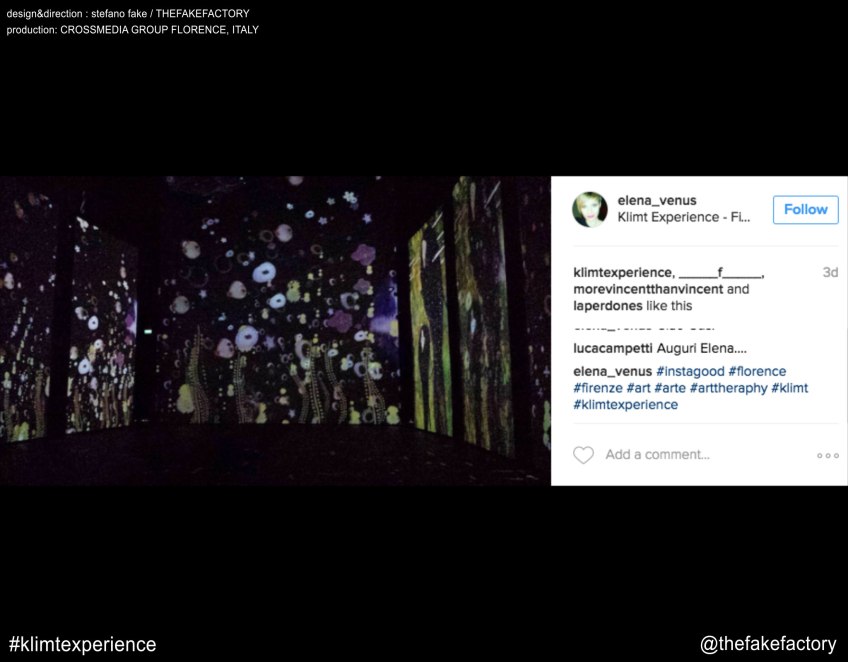Screen dimensions: 848x662
Task: Open the three-dot more options menu
Action: click(827, 456)
